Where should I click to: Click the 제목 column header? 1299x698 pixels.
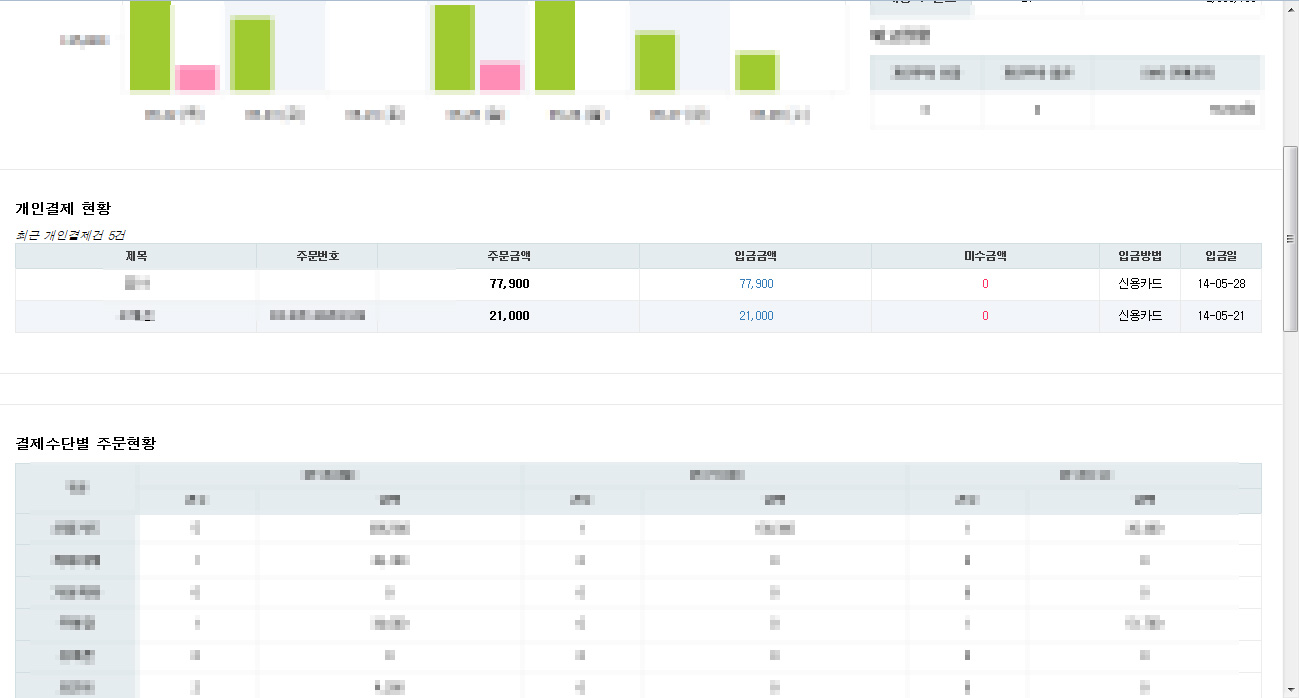[136, 256]
